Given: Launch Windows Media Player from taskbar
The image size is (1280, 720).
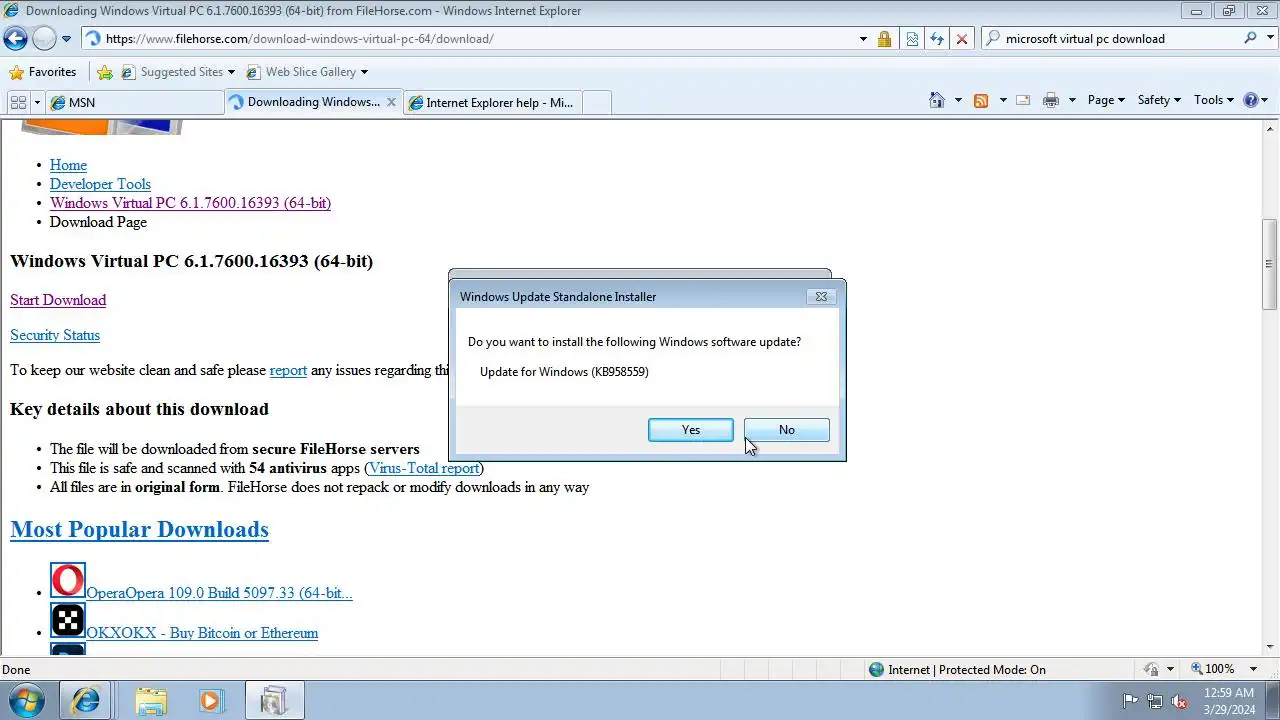Looking at the screenshot, I should pos(210,701).
